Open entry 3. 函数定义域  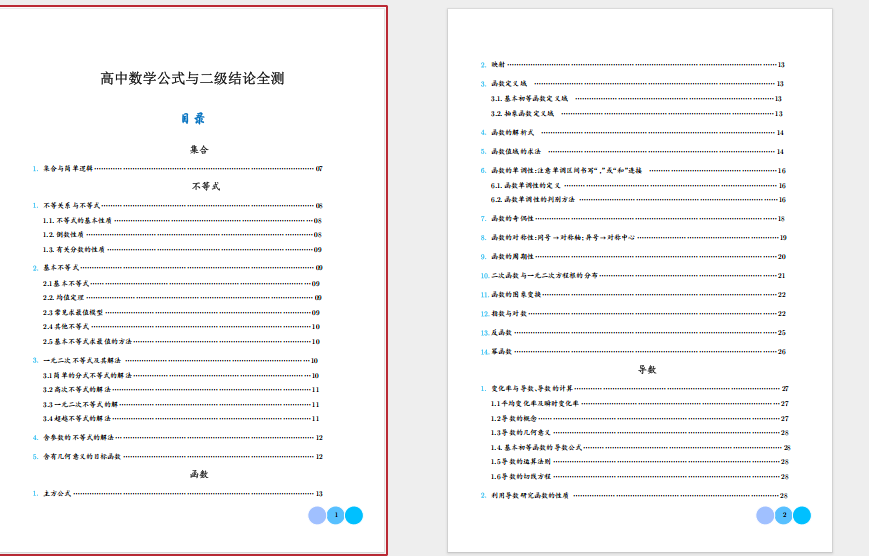(x=632, y=84)
